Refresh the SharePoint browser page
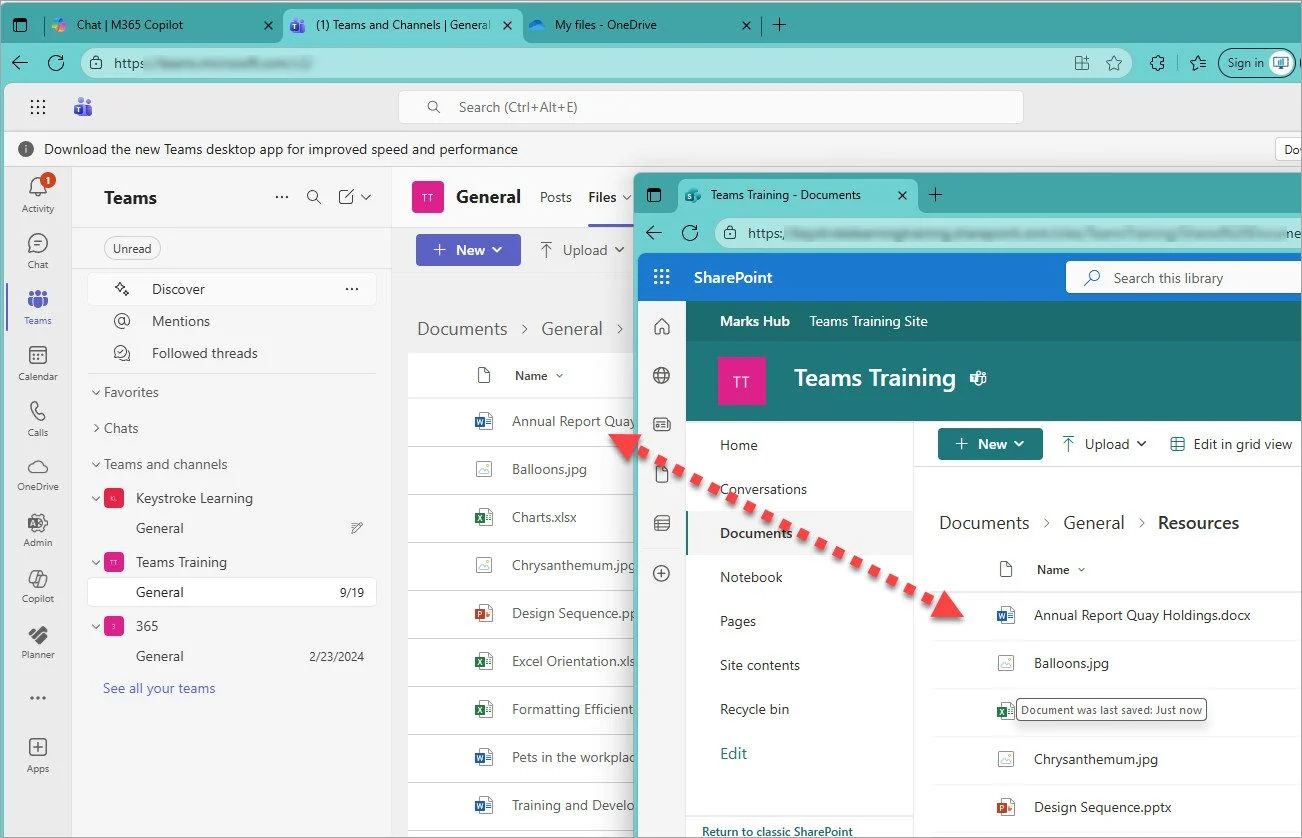Screen dimensions: 1302x838 point(690,232)
